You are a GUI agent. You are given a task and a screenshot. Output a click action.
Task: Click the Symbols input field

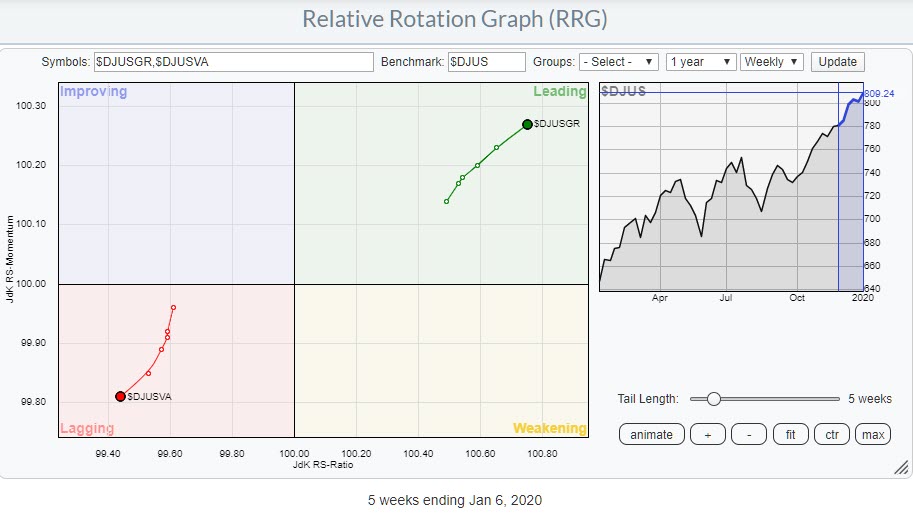(x=233, y=62)
